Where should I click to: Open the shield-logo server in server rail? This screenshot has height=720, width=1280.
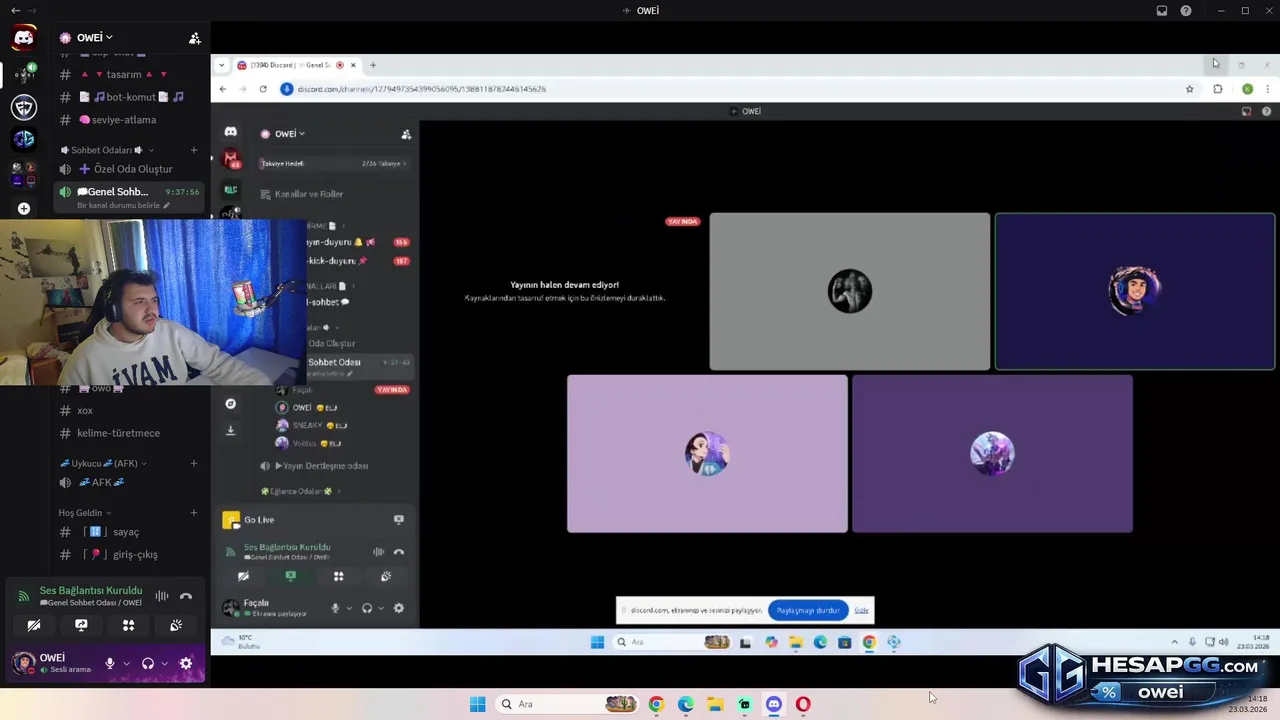coord(24,107)
